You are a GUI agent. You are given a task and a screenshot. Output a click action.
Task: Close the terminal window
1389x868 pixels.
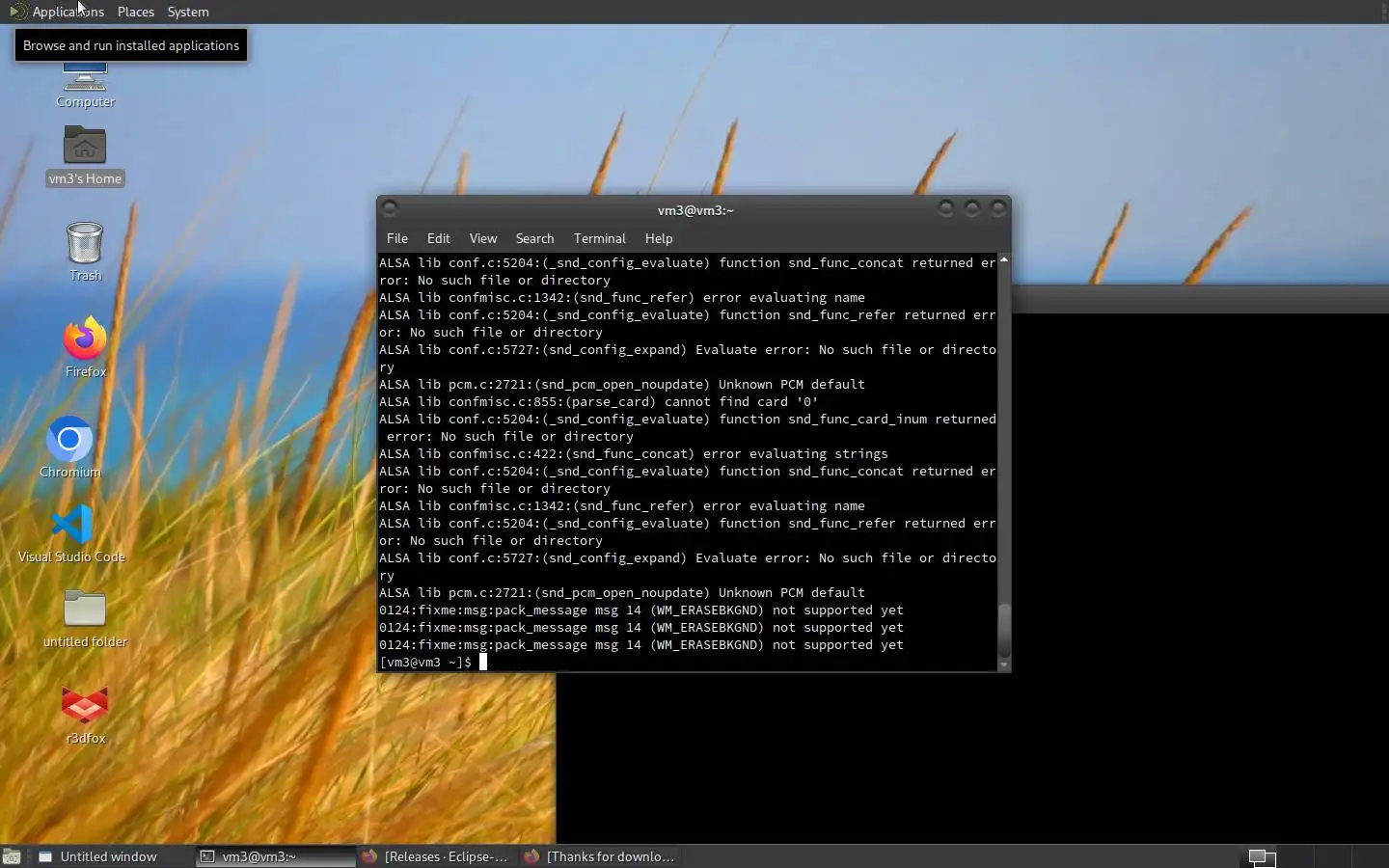998,208
